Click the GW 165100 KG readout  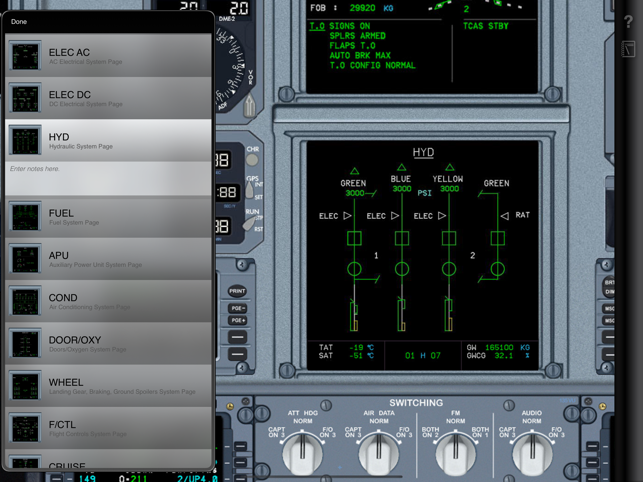click(x=498, y=347)
